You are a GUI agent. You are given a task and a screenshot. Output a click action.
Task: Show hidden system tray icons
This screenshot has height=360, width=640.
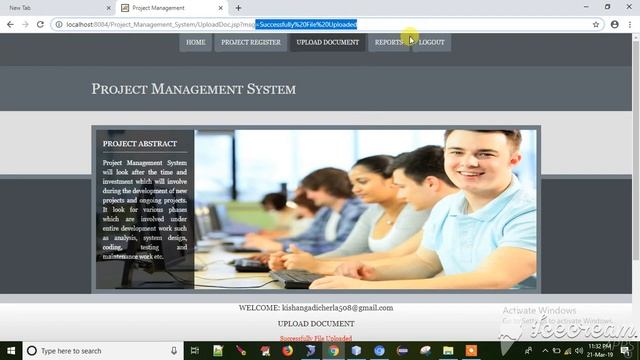point(545,351)
